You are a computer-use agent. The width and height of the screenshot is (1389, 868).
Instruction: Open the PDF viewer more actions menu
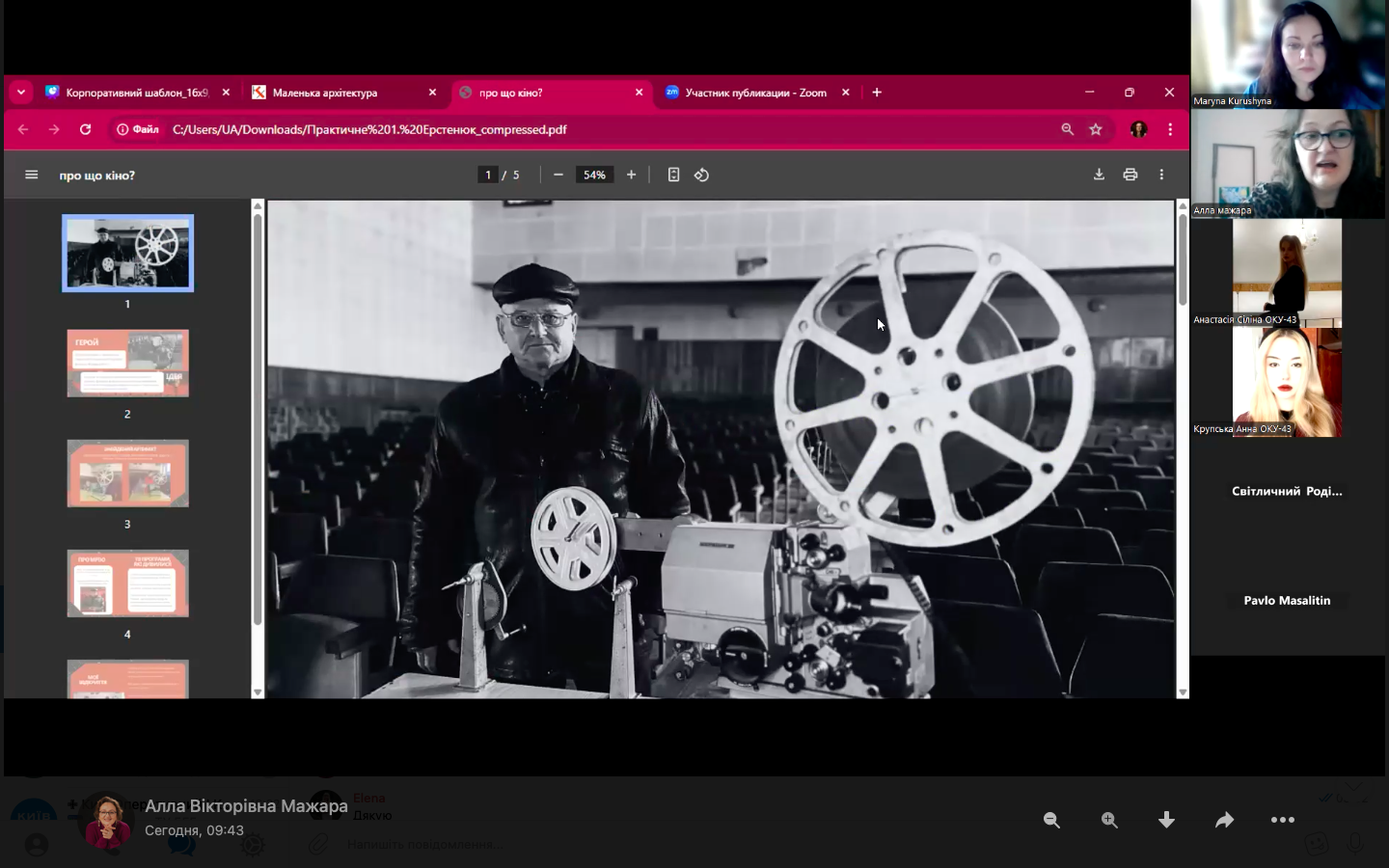point(1161,175)
